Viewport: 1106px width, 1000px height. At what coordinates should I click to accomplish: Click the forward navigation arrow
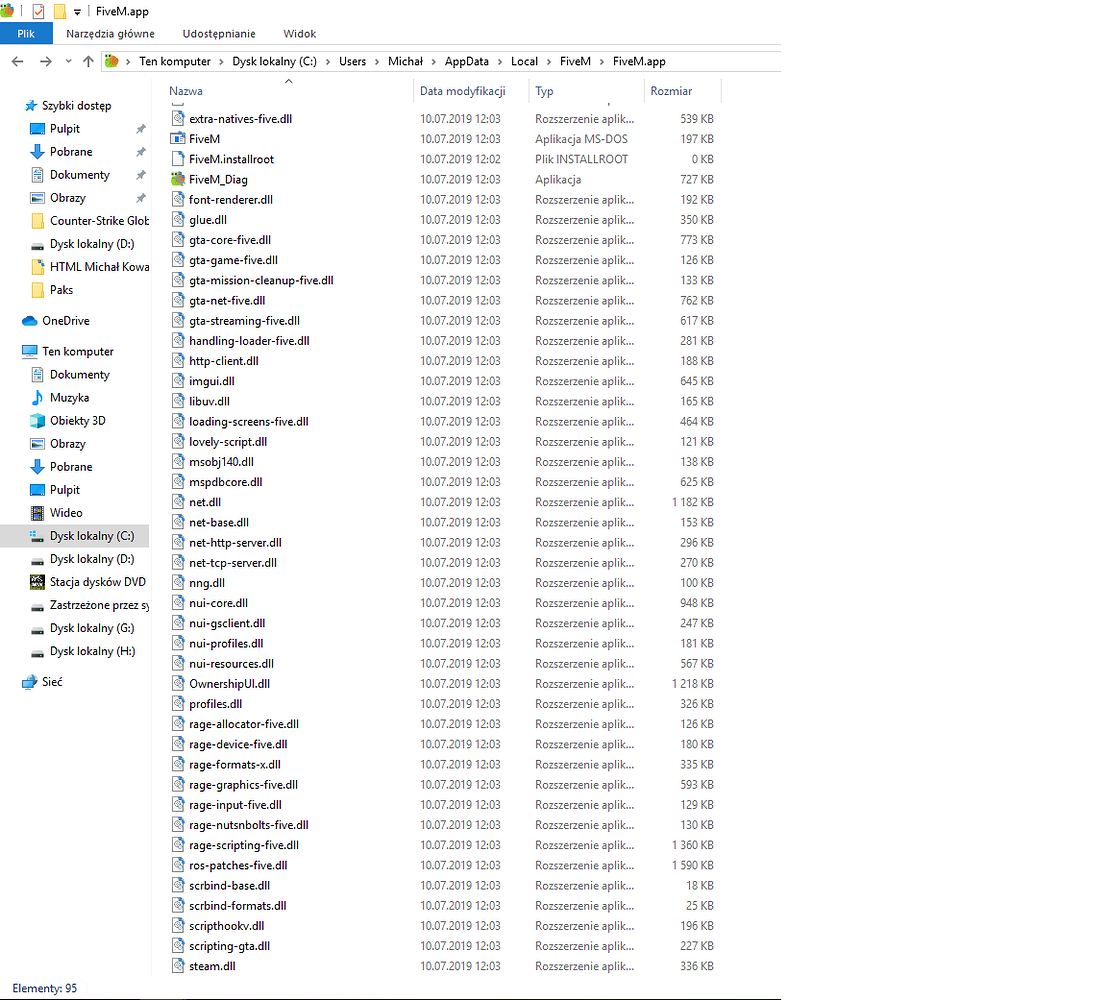[45, 61]
